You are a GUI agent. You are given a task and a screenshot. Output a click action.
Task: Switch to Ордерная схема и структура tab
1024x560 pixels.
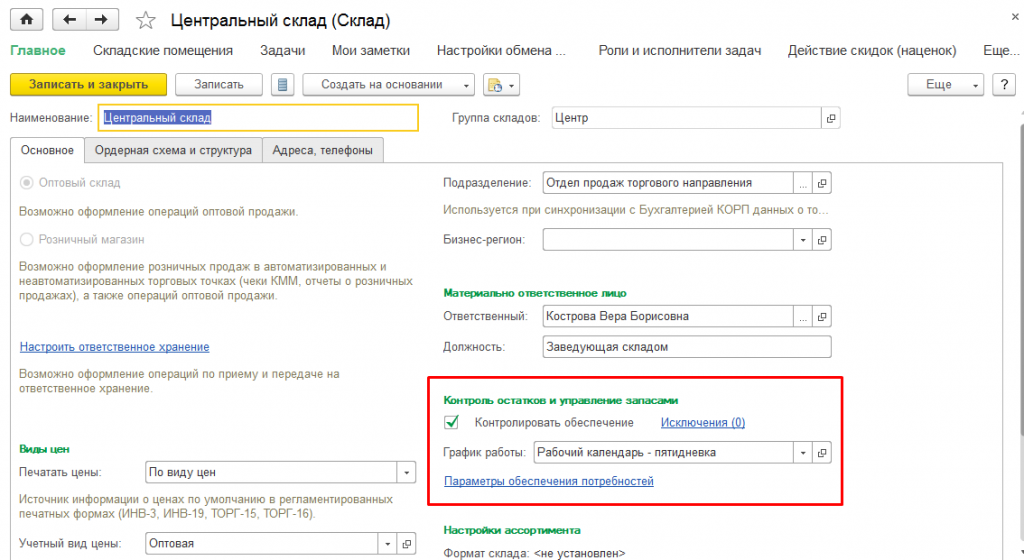[x=173, y=150]
